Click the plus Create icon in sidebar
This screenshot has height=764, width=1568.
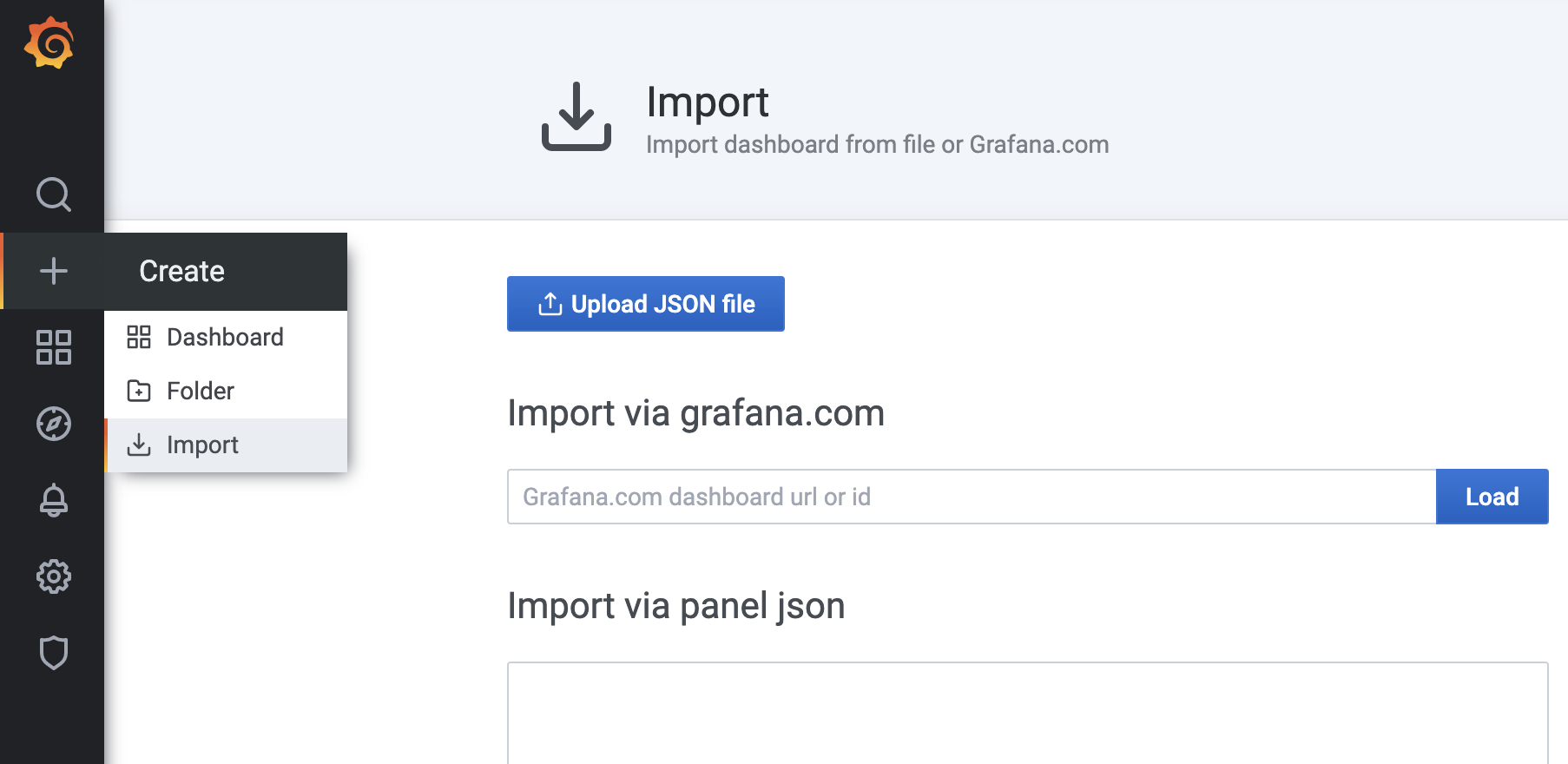(53, 271)
